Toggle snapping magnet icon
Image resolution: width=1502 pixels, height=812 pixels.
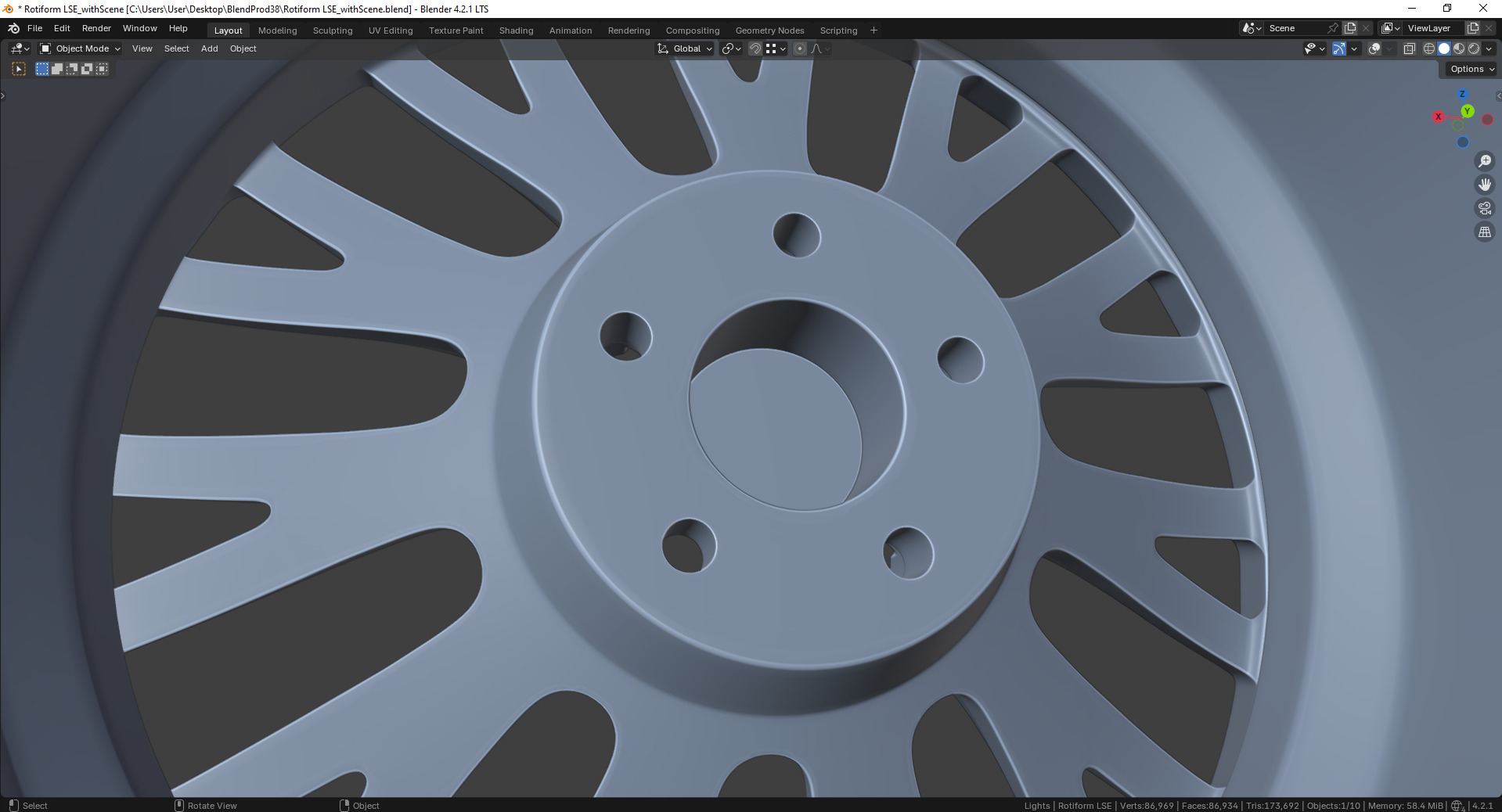(755, 49)
